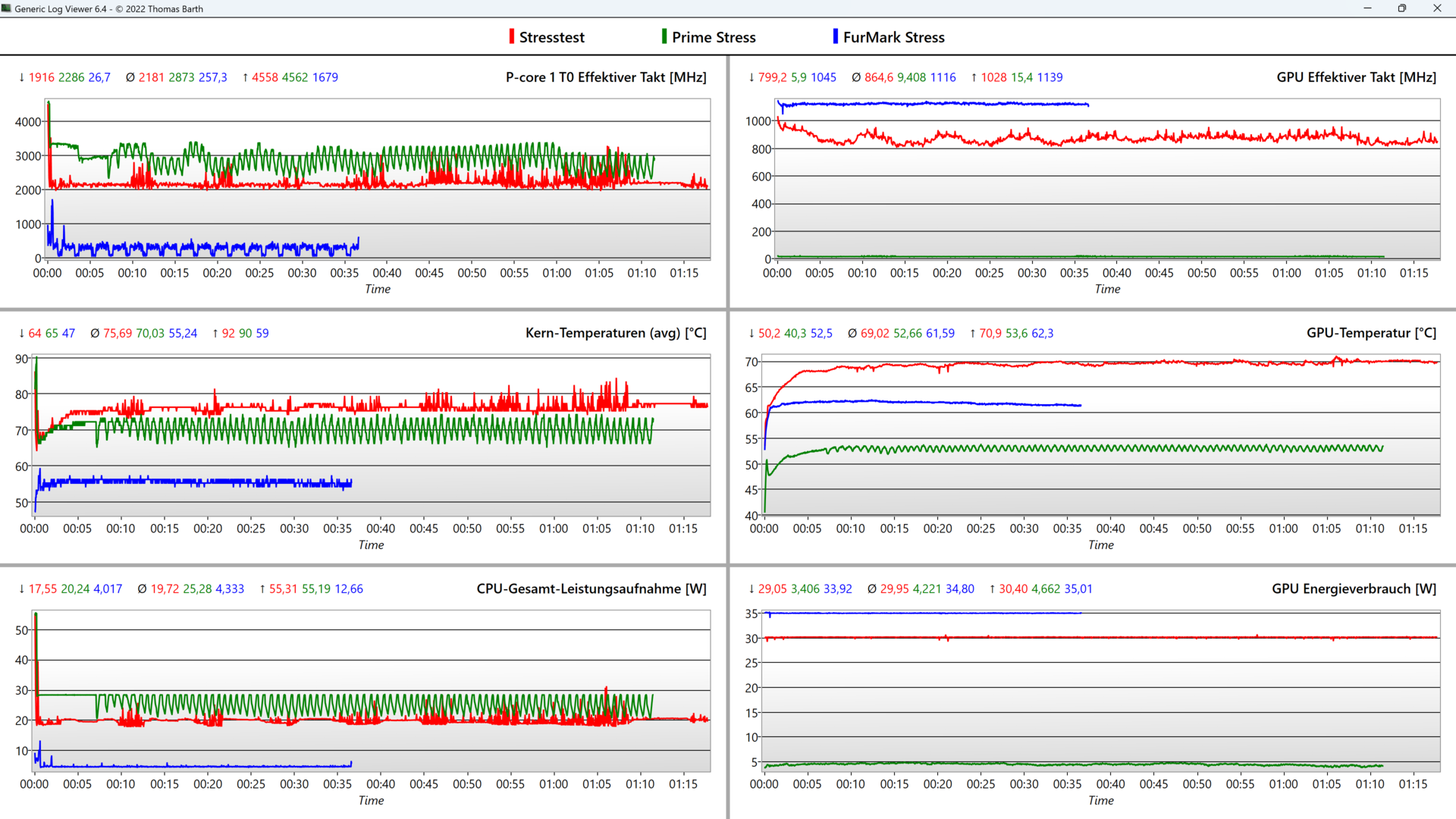Click the average symbol in the GPU-Temperatur stats
This screenshot has height=819, width=1456.
tap(852, 333)
